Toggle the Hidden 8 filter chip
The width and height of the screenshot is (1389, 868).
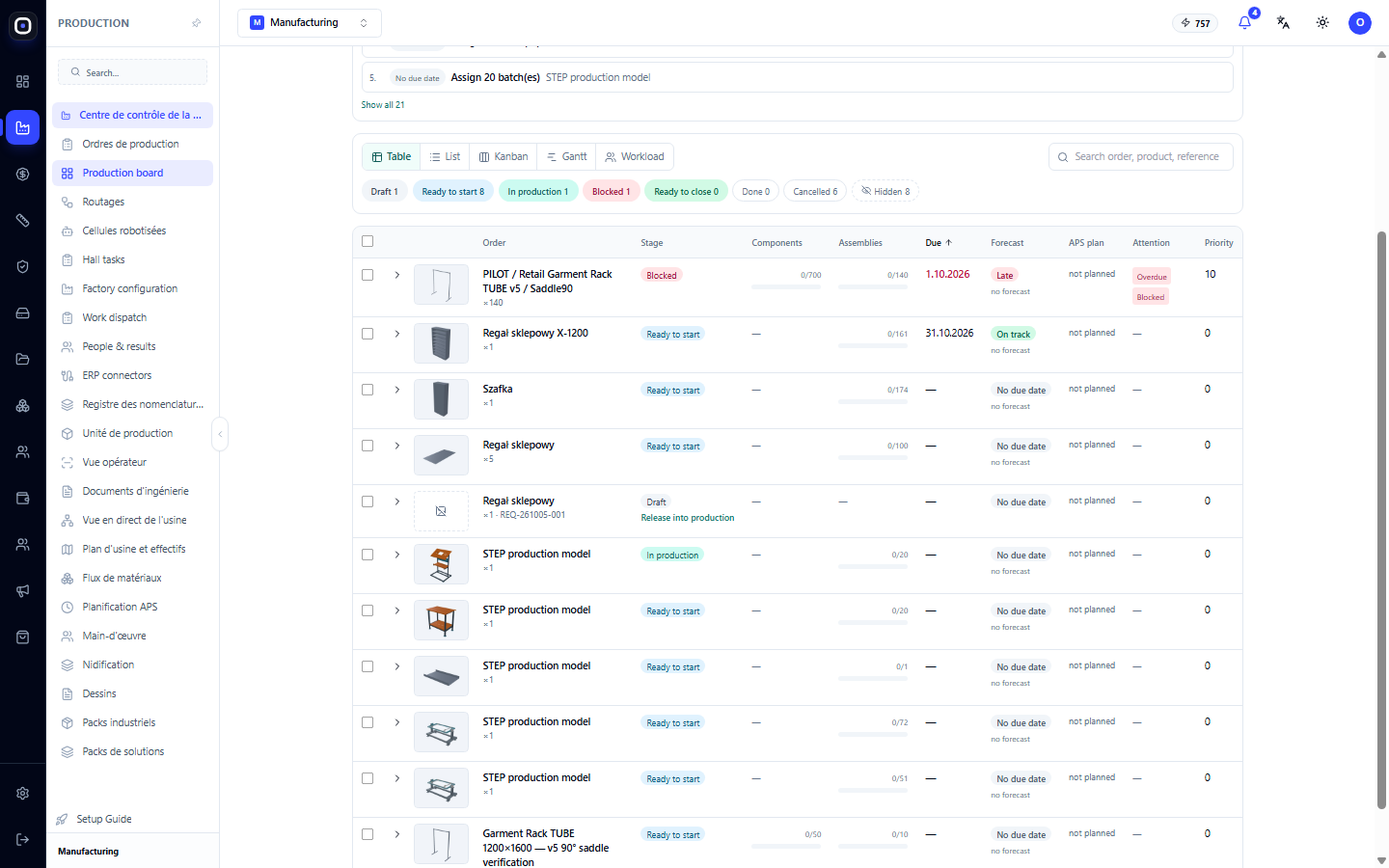tap(885, 191)
